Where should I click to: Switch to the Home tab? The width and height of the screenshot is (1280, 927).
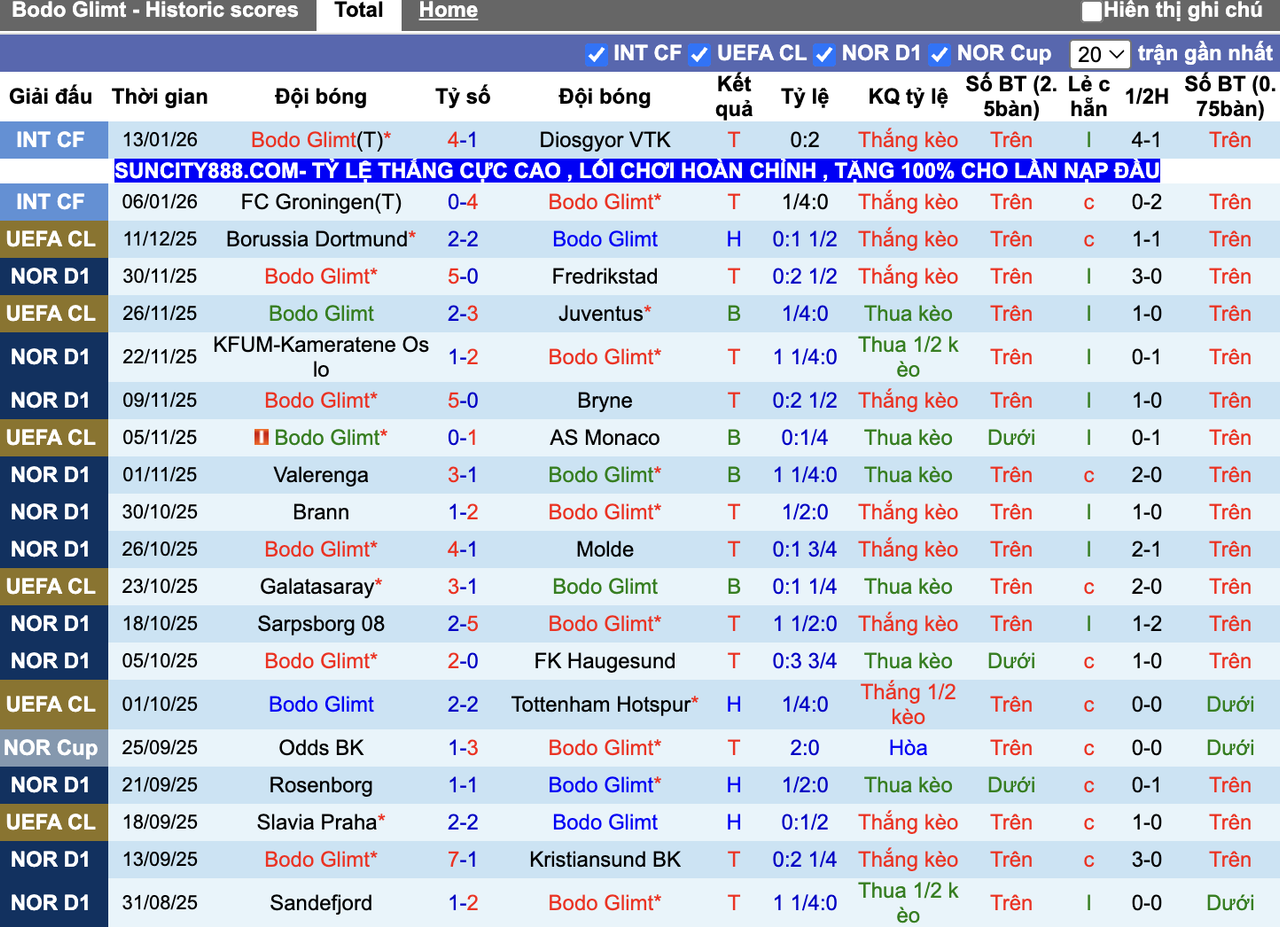click(448, 11)
